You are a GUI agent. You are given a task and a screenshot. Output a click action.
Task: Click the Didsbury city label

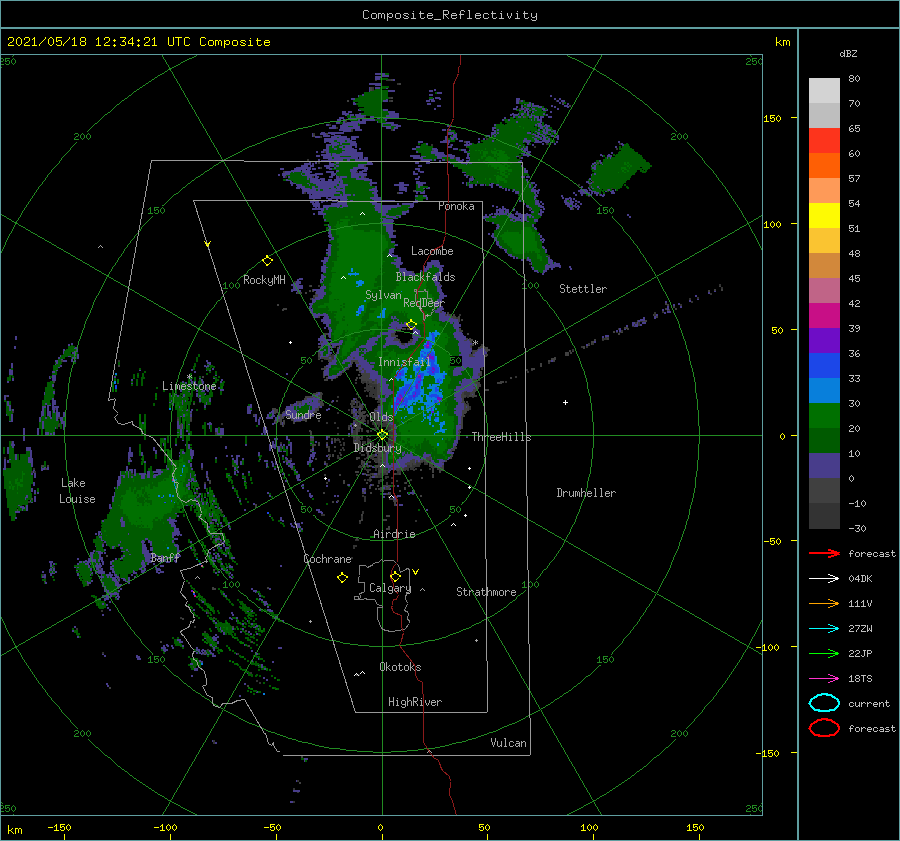[x=377, y=448]
